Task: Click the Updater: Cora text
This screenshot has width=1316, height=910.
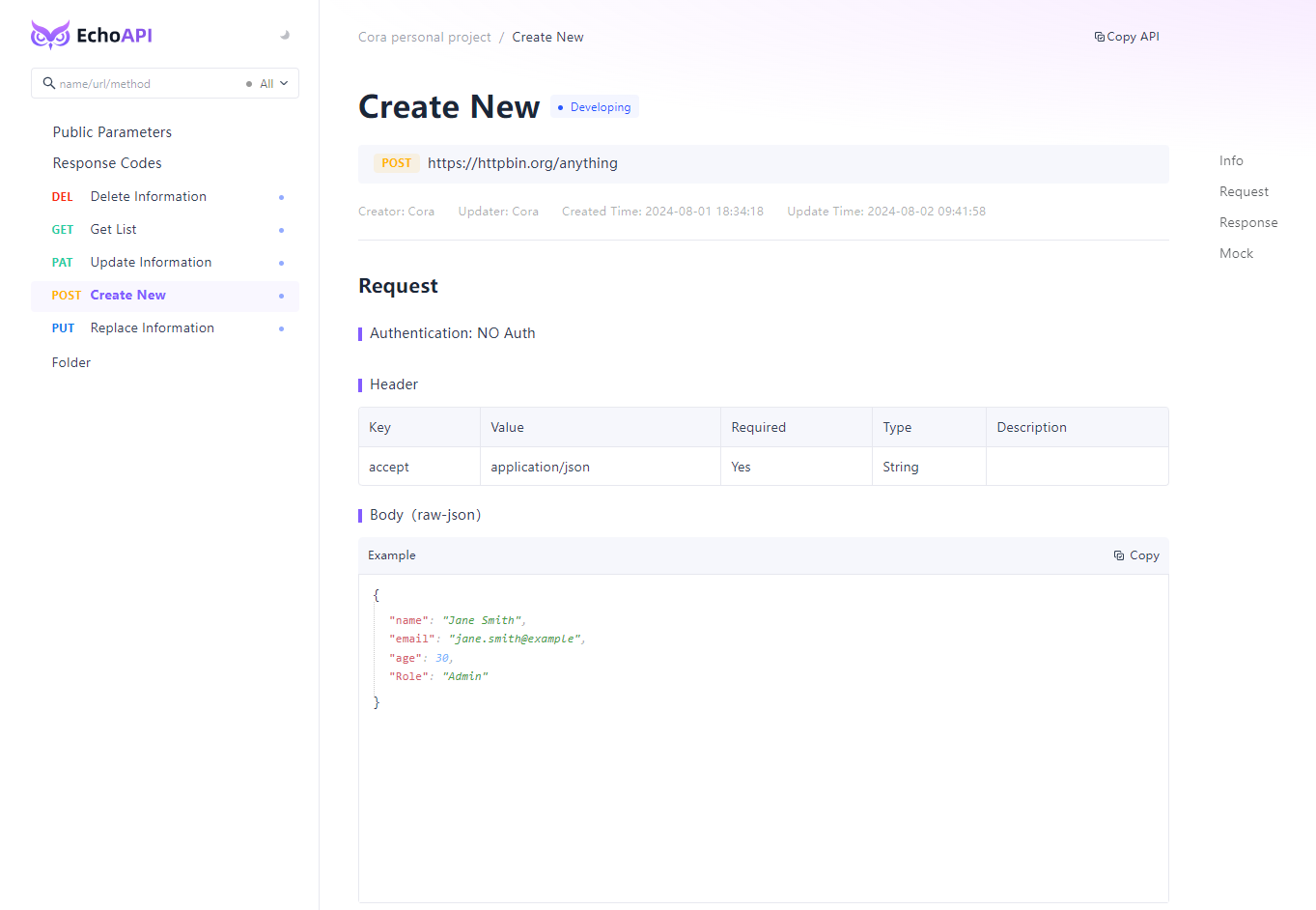Action: (498, 212)
